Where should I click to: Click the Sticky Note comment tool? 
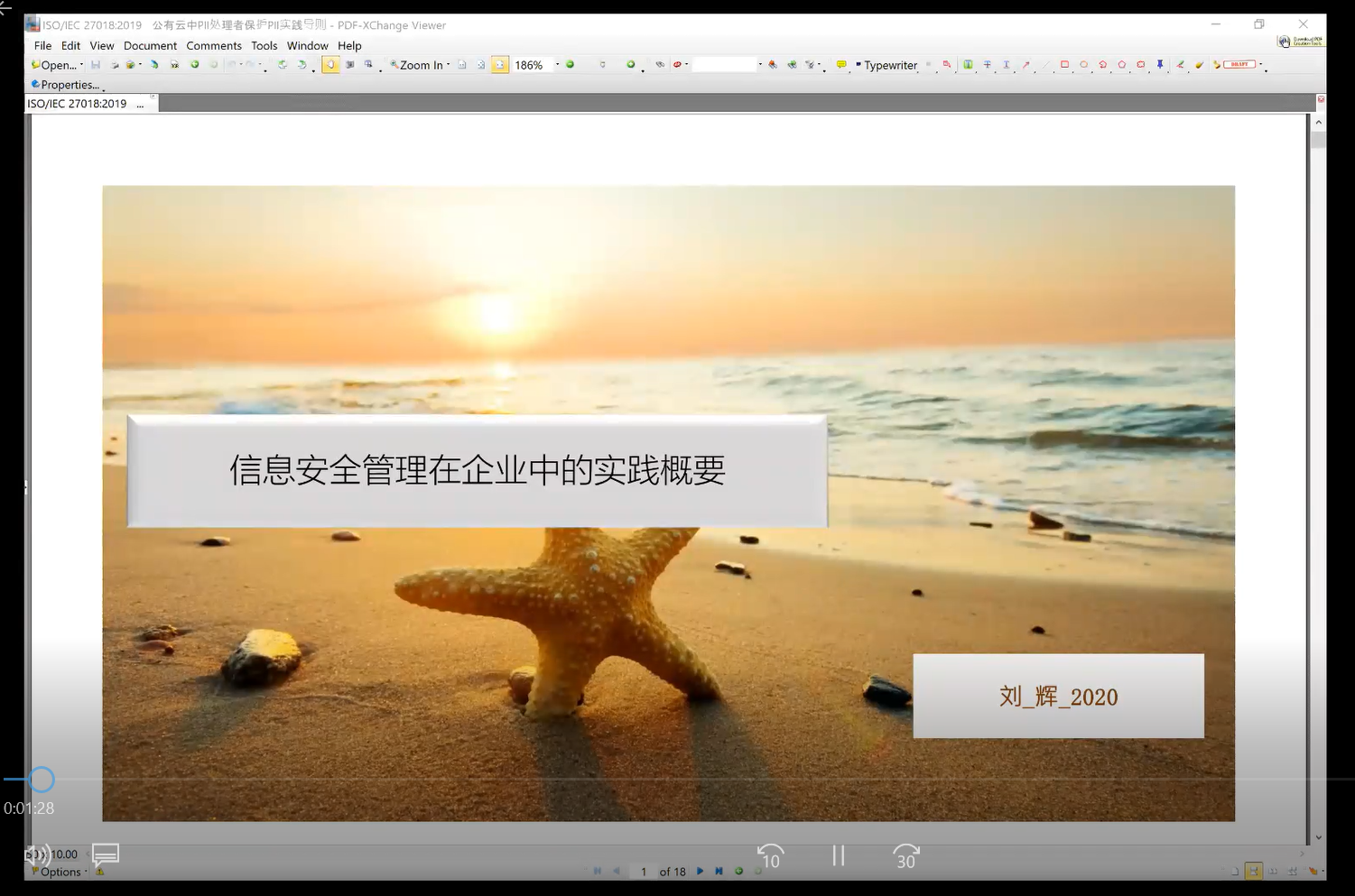point(841,65)
